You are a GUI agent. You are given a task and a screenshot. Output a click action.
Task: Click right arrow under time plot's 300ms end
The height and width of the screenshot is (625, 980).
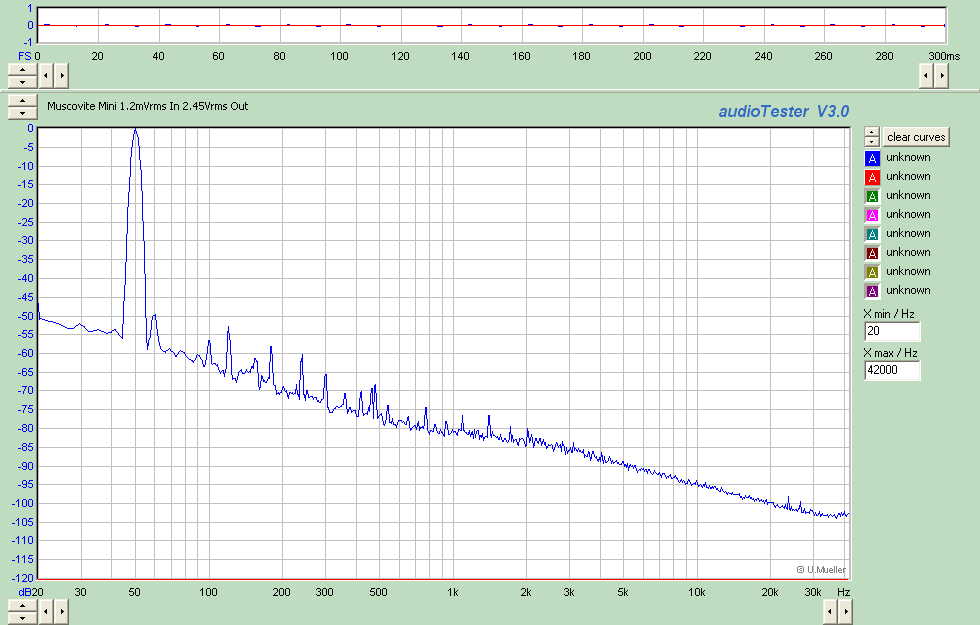pos(941,76)
